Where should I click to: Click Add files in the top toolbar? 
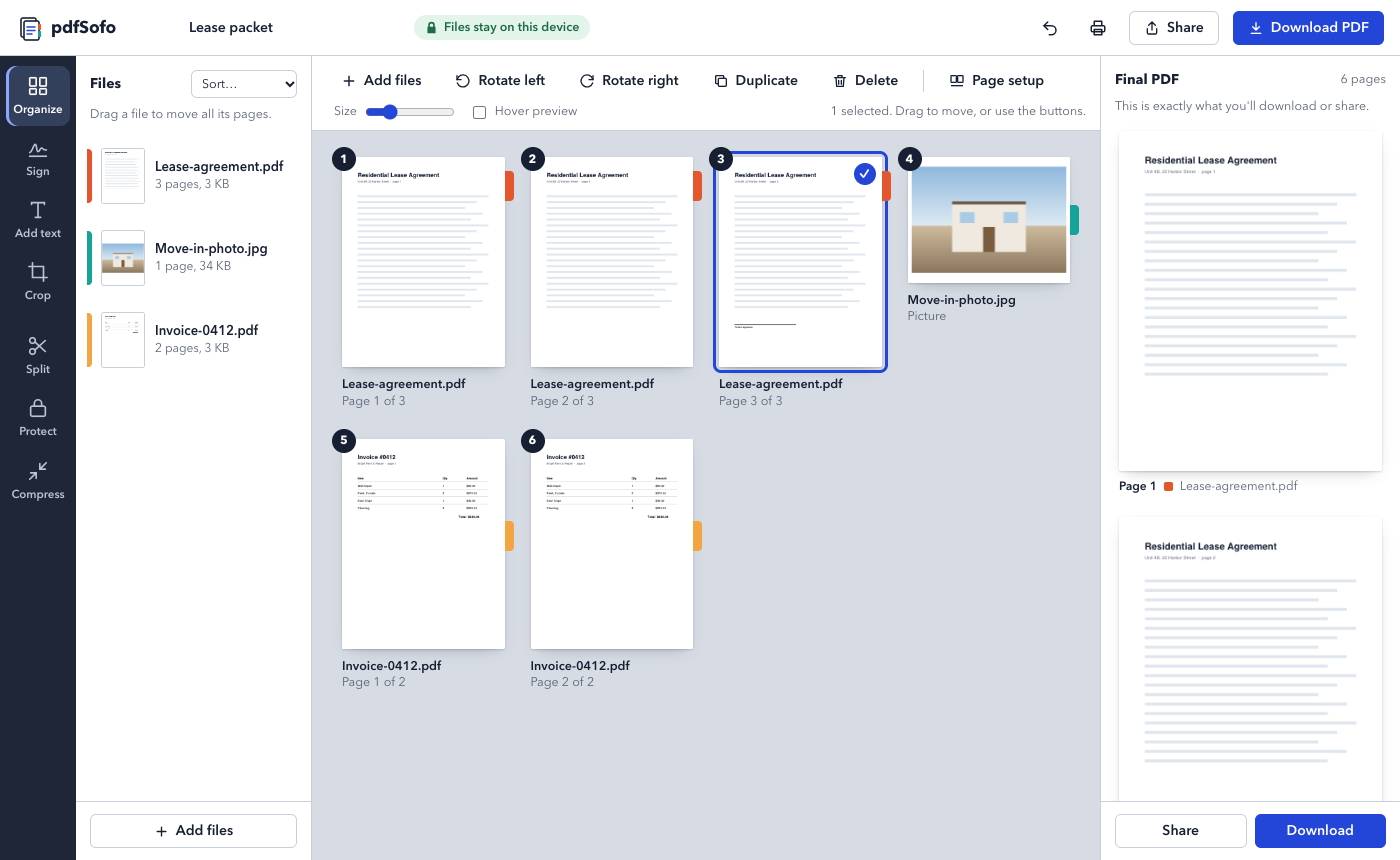click(382, 80)
